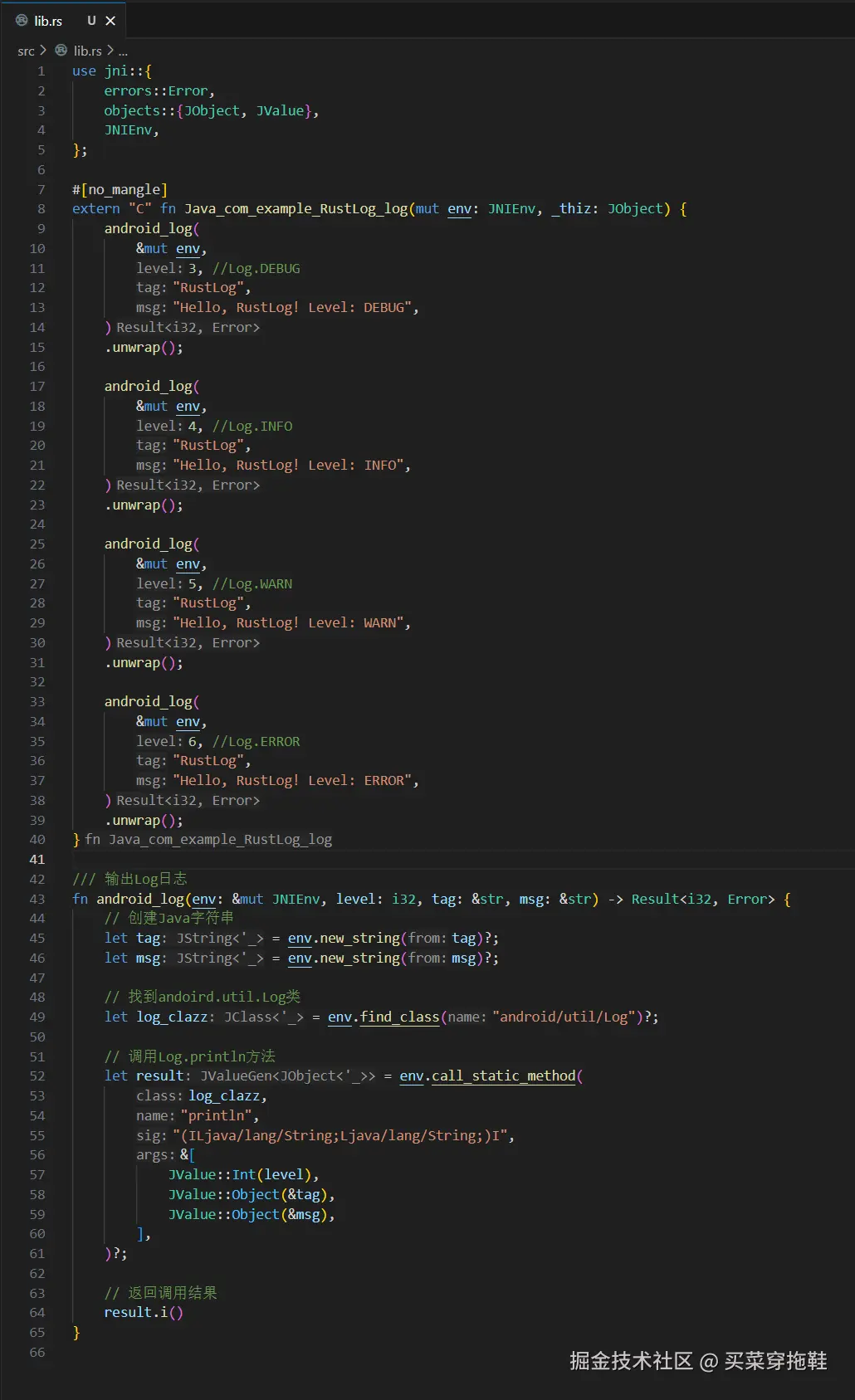This screenshot has width=855, height=1400.
Task: Click the closing hint fn Java_com_example_RustLog_log
Action: 208,840
